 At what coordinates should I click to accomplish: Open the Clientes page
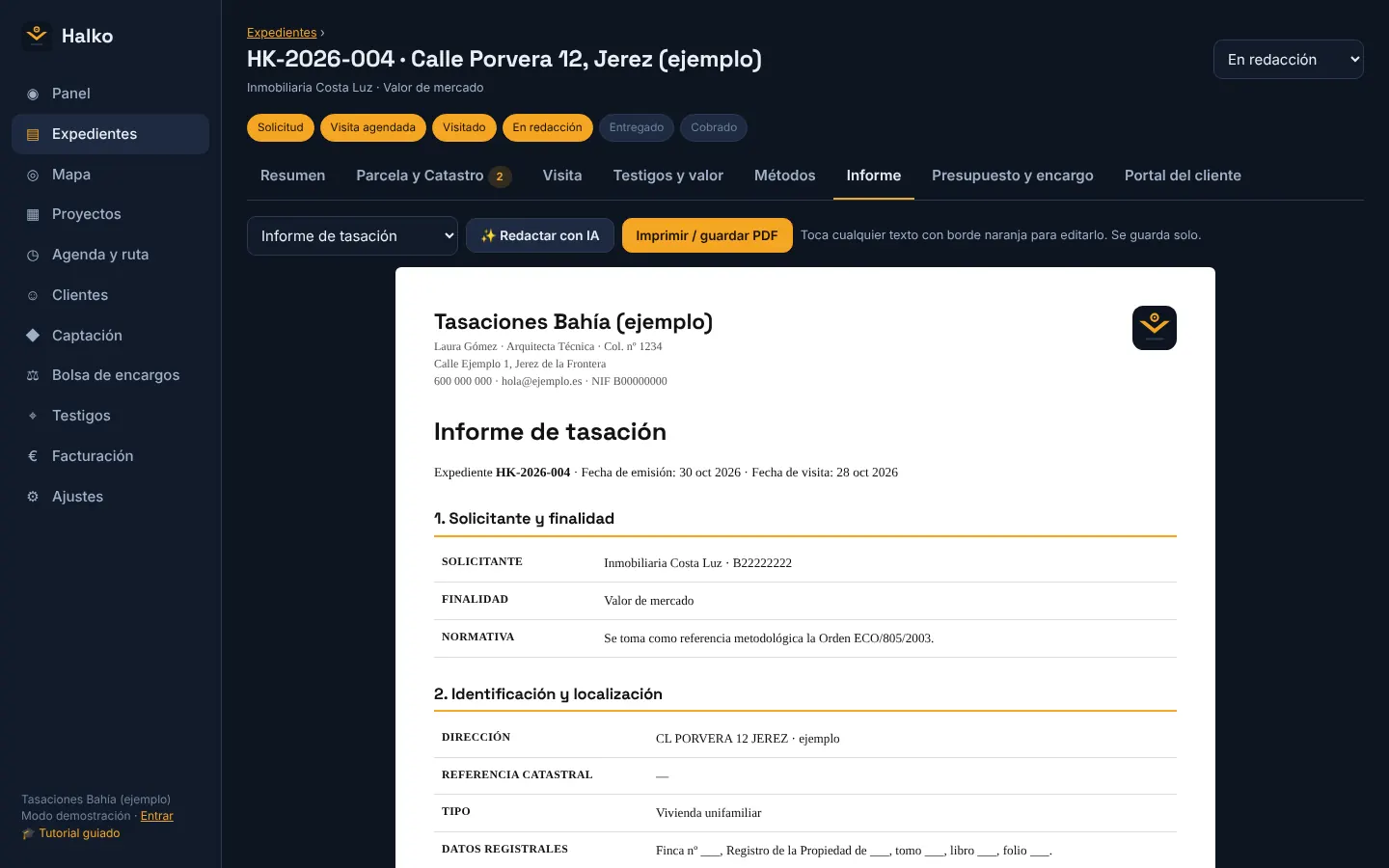tap(110, 295)
